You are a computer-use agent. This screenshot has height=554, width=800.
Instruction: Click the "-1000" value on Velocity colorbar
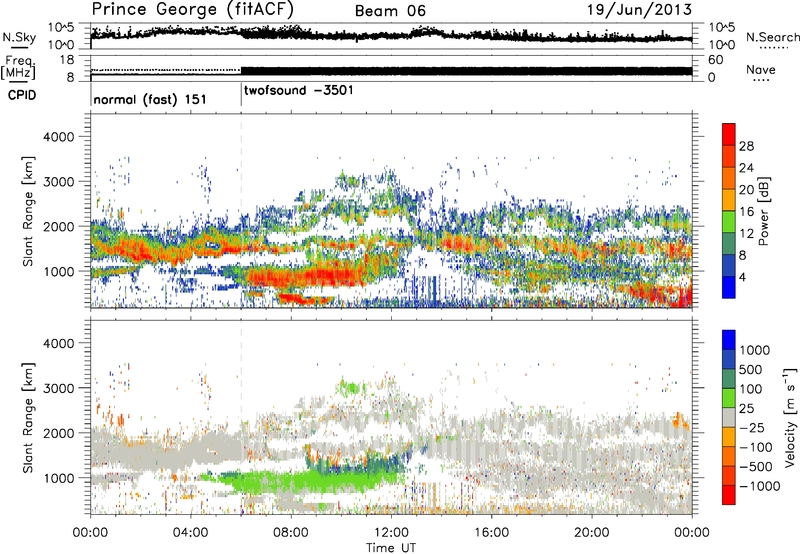(x=760, y=486)
